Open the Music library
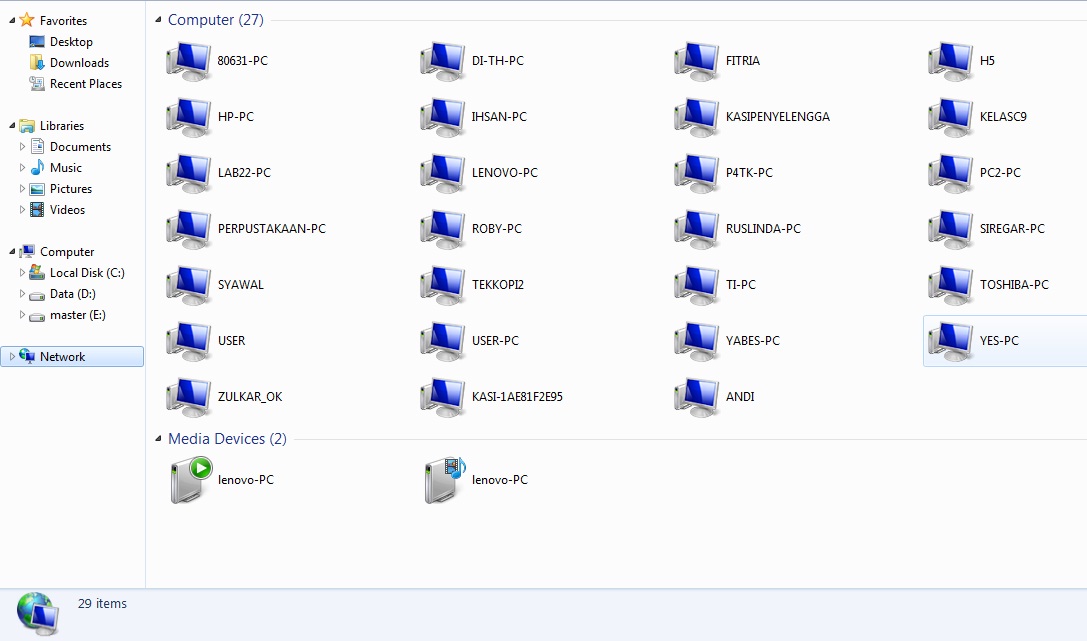The image size is (1087, 641). (55, 168)
